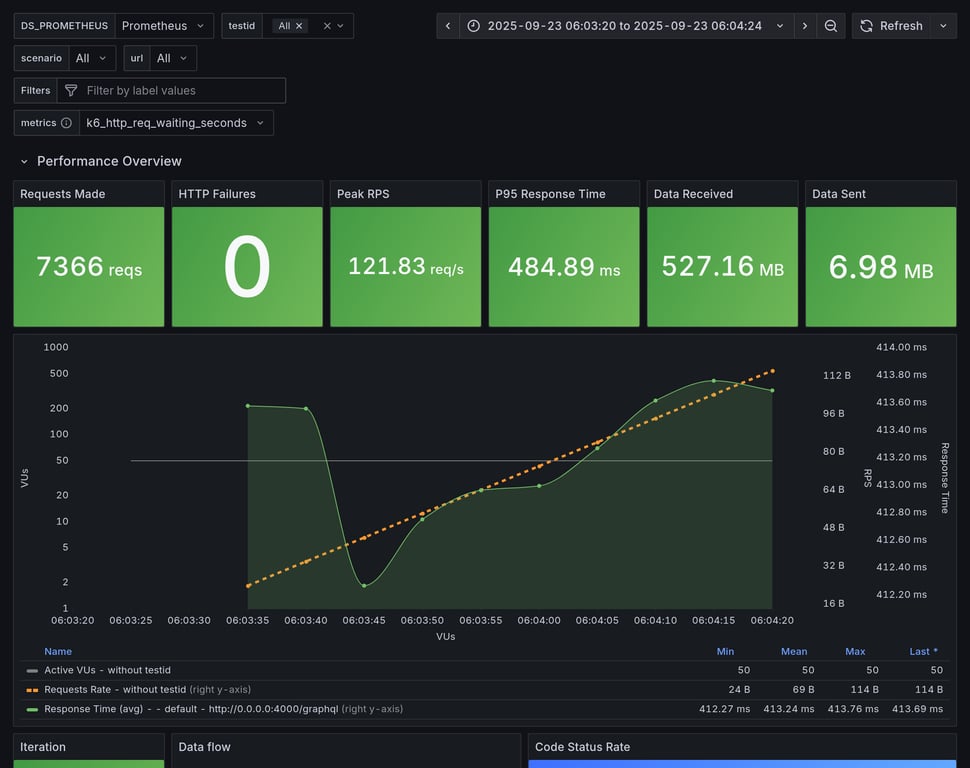Collapse the Performance Overview row
This screenshot has width=970, height=768.
tap(24, 162)
